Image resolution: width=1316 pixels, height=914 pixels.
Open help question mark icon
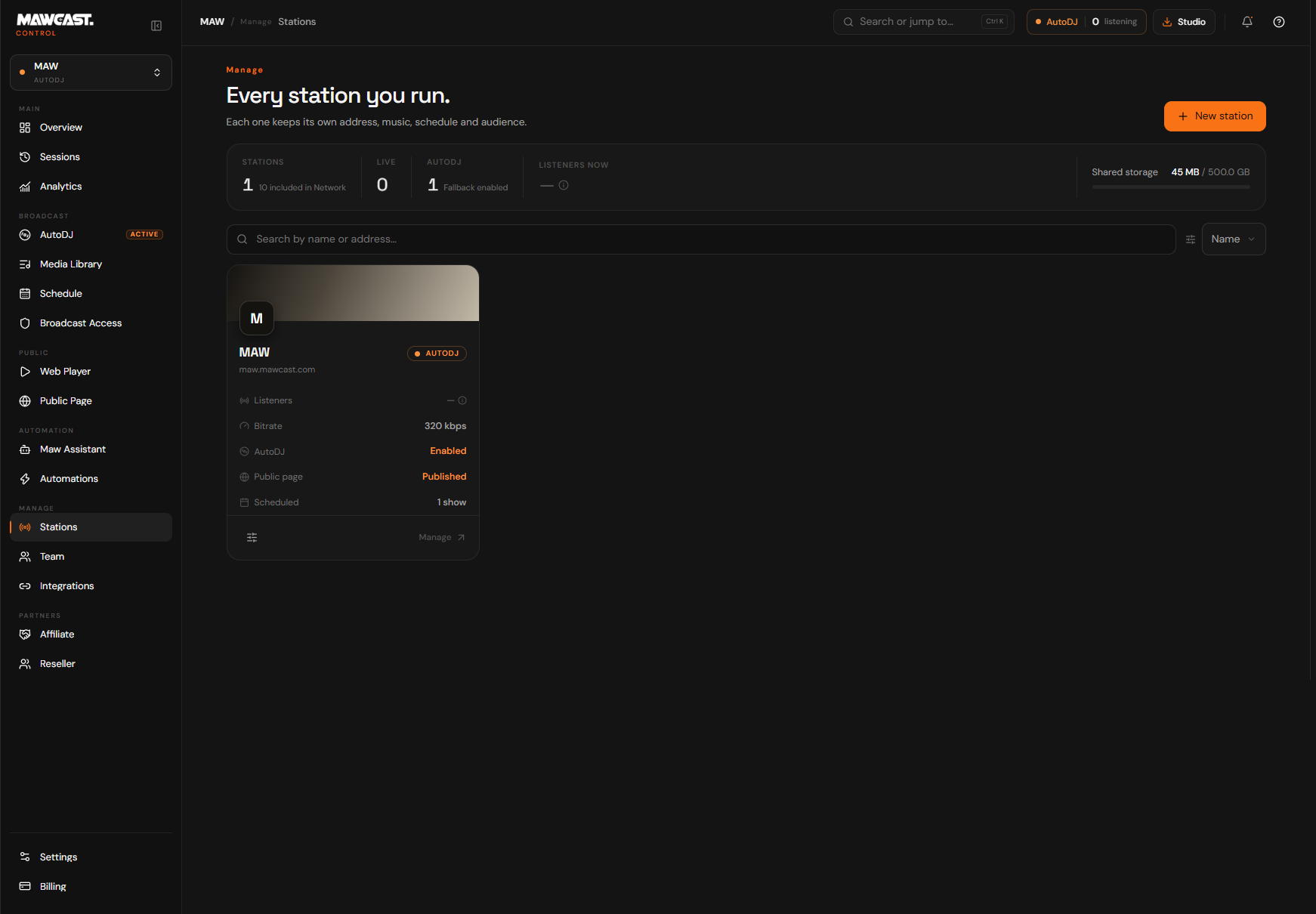[x=1279, y=22]
